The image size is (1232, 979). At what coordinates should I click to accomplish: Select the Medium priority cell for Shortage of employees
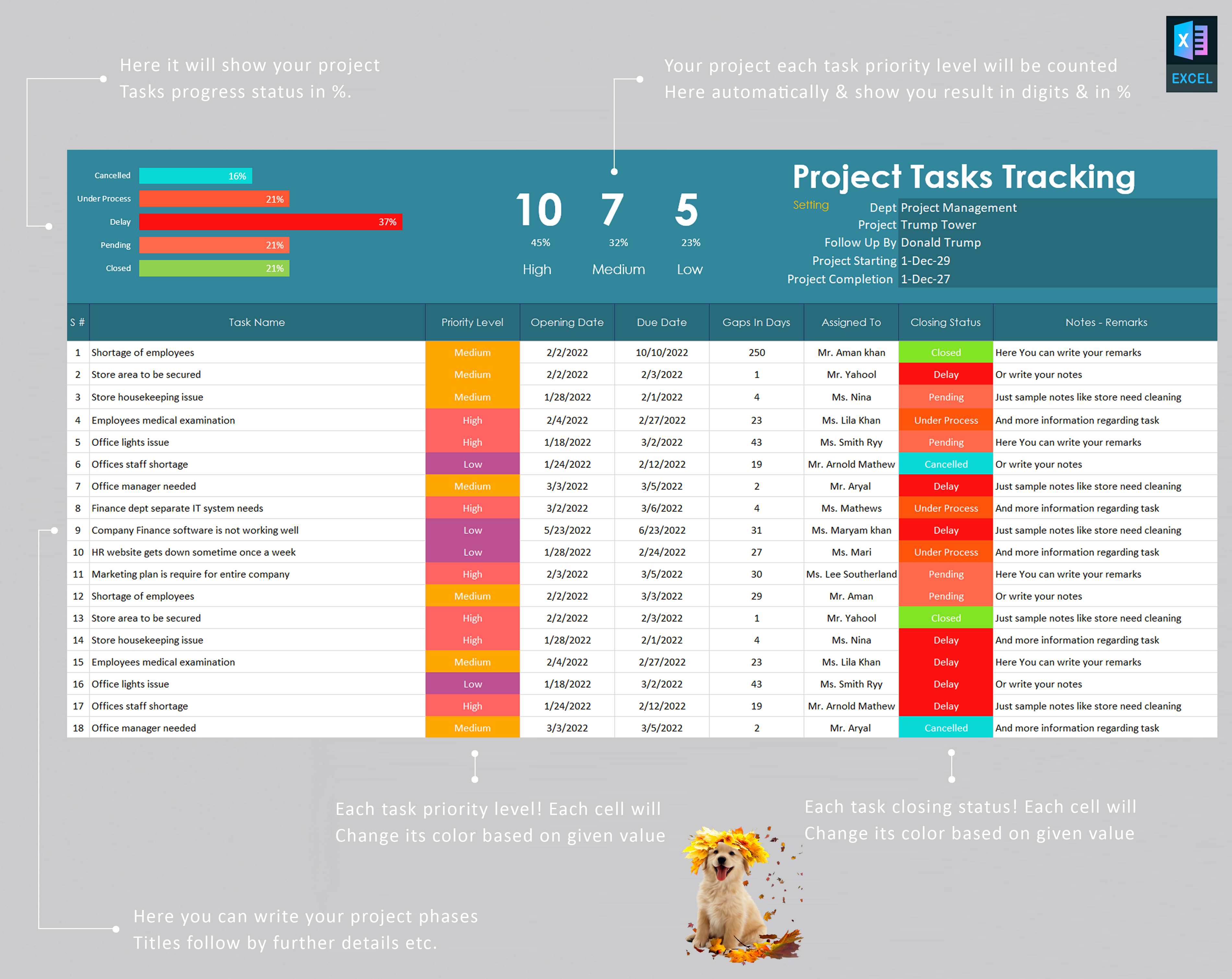472,352
